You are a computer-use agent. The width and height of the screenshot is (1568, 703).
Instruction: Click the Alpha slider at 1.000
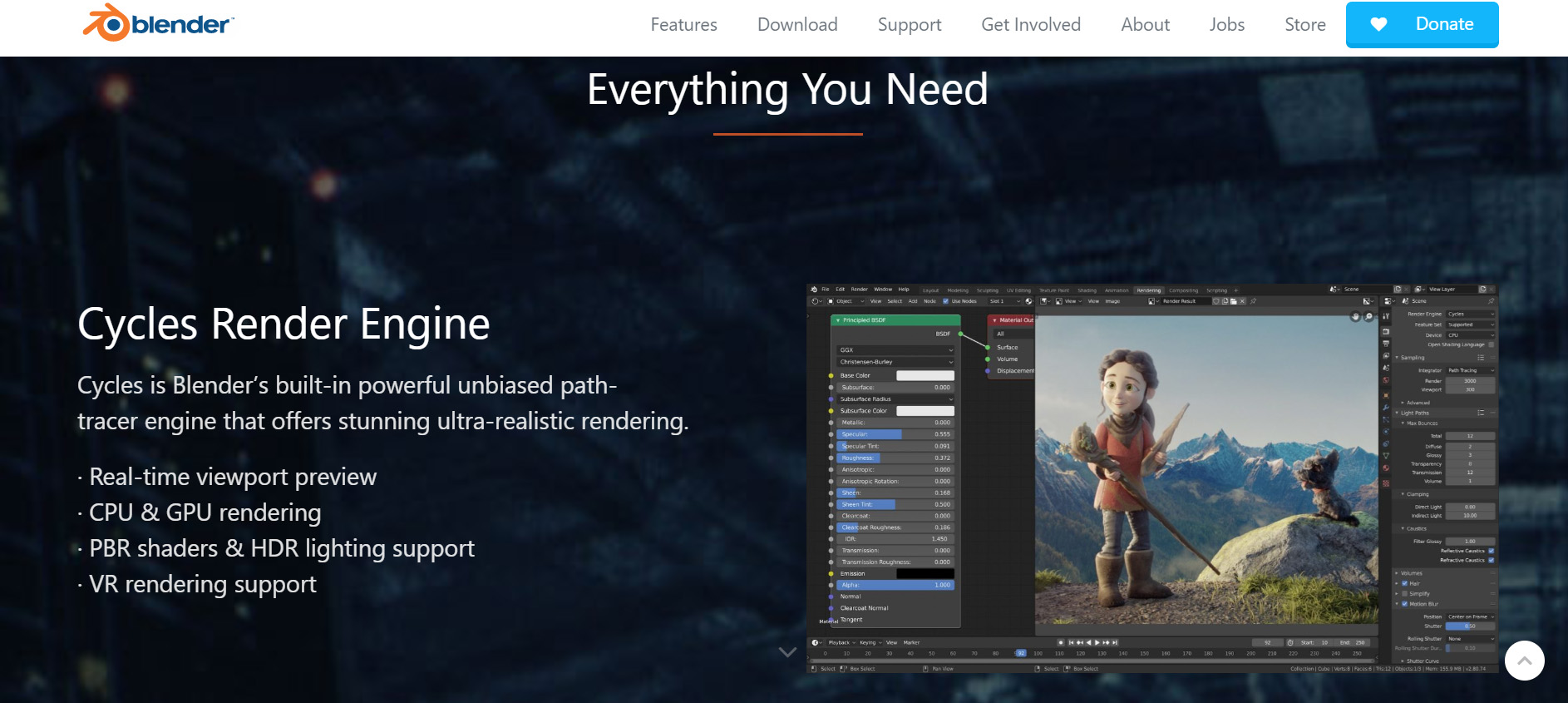pos(895,585)
